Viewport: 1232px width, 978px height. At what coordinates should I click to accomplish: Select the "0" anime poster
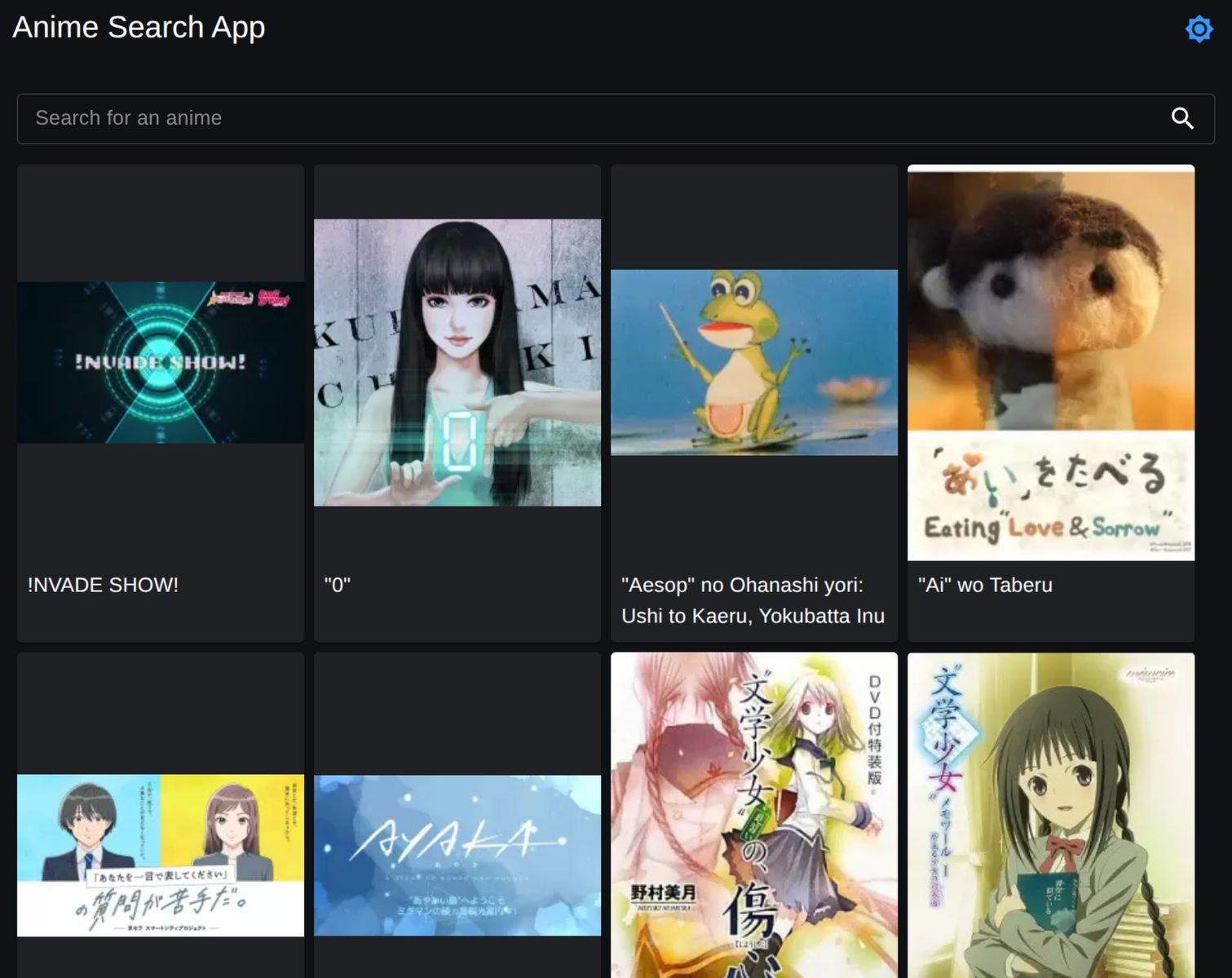tap(457, 362)
